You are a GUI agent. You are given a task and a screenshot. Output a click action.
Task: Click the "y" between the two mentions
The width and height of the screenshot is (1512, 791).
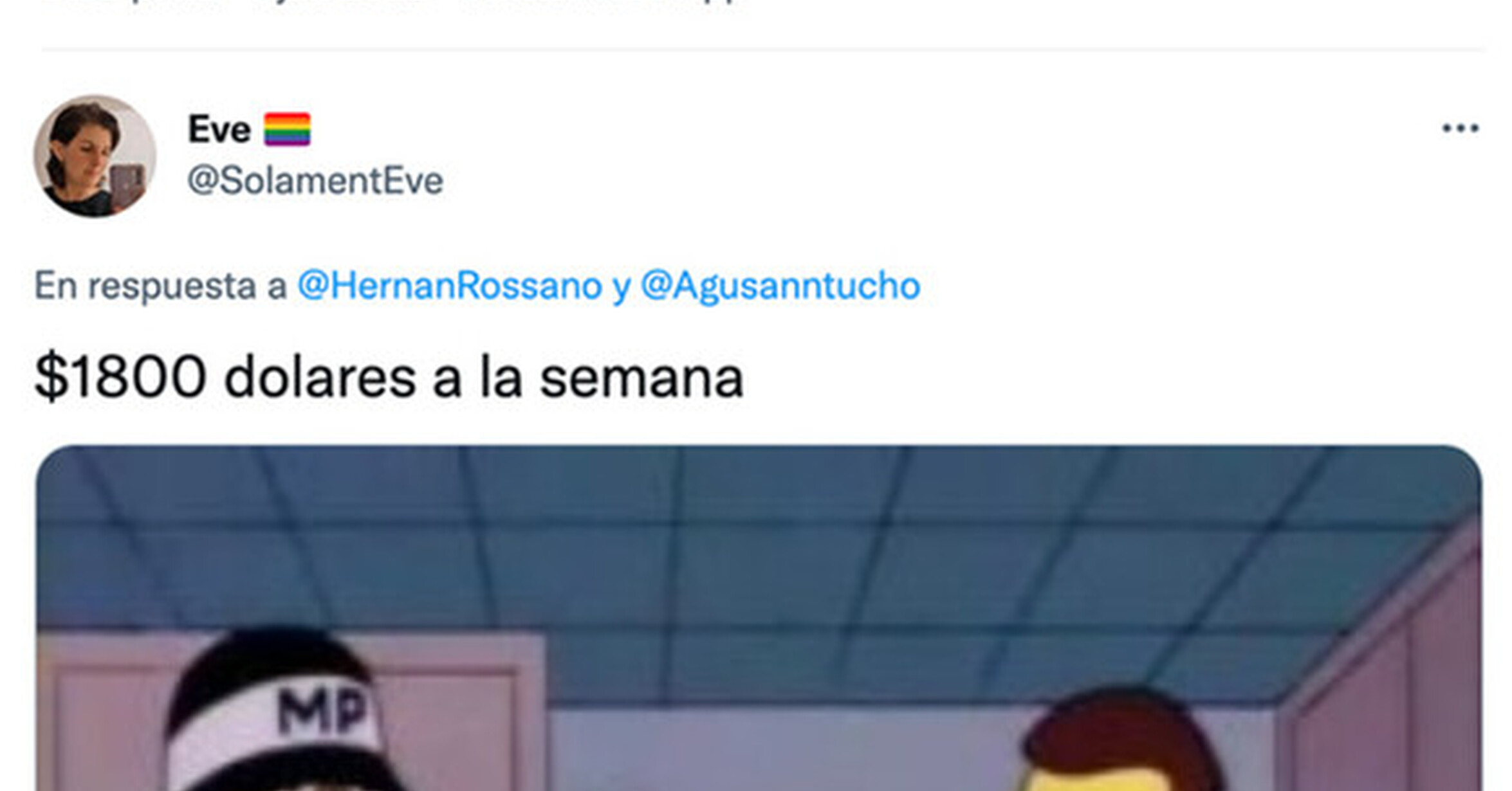pyautogui.click(x=622, y=287)
